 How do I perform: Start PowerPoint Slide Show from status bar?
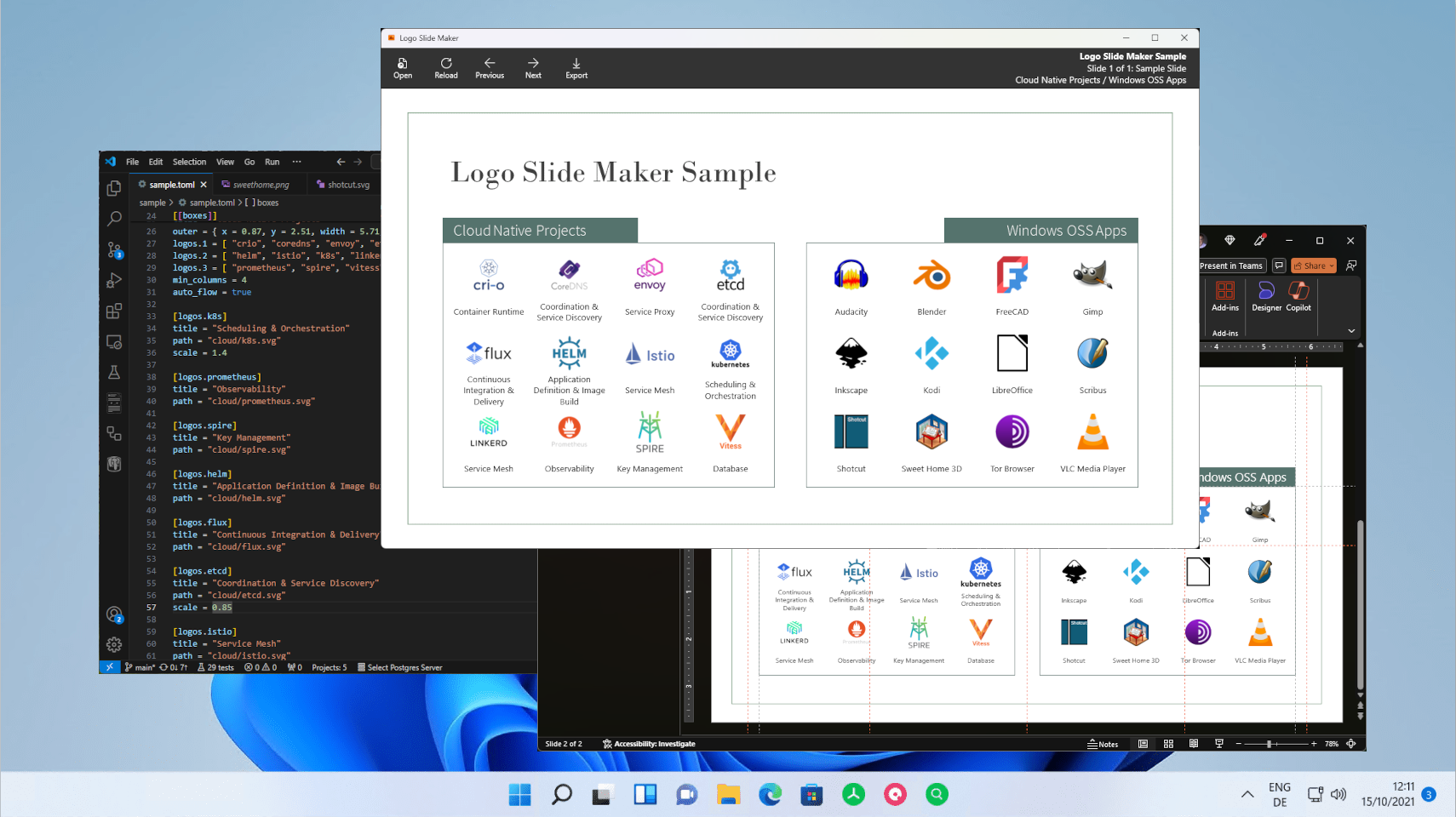tap(1219, 744)
